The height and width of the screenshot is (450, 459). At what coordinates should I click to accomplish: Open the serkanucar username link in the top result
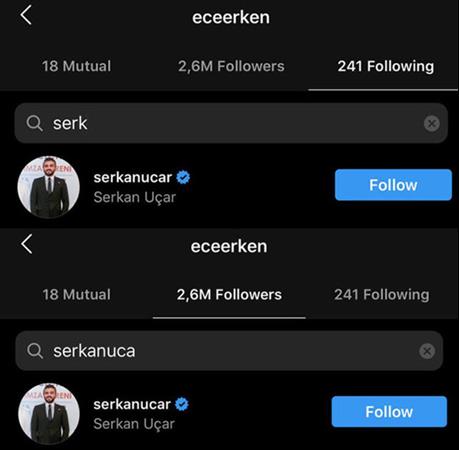point(133,177)
